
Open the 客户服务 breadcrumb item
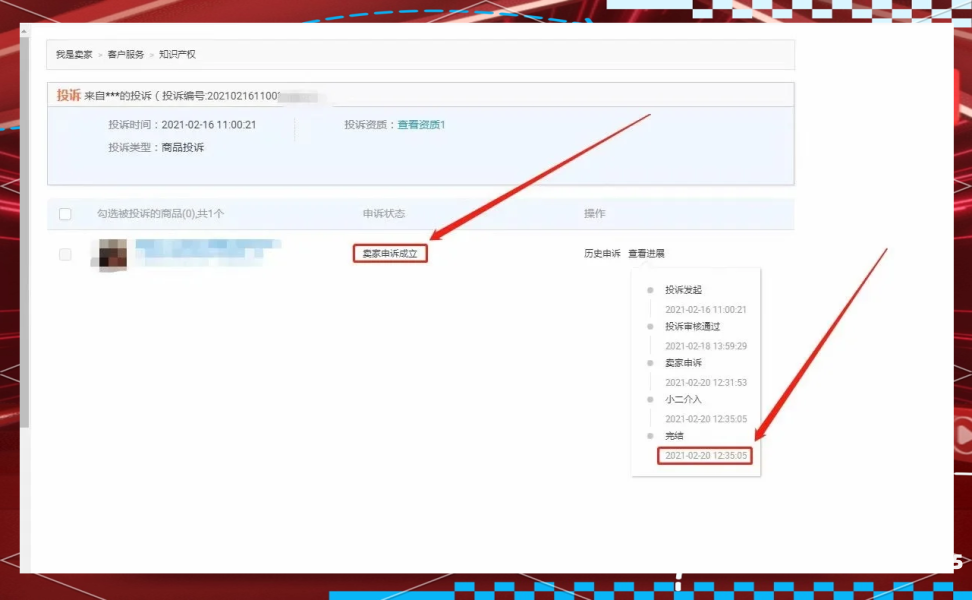coord(126,54)
